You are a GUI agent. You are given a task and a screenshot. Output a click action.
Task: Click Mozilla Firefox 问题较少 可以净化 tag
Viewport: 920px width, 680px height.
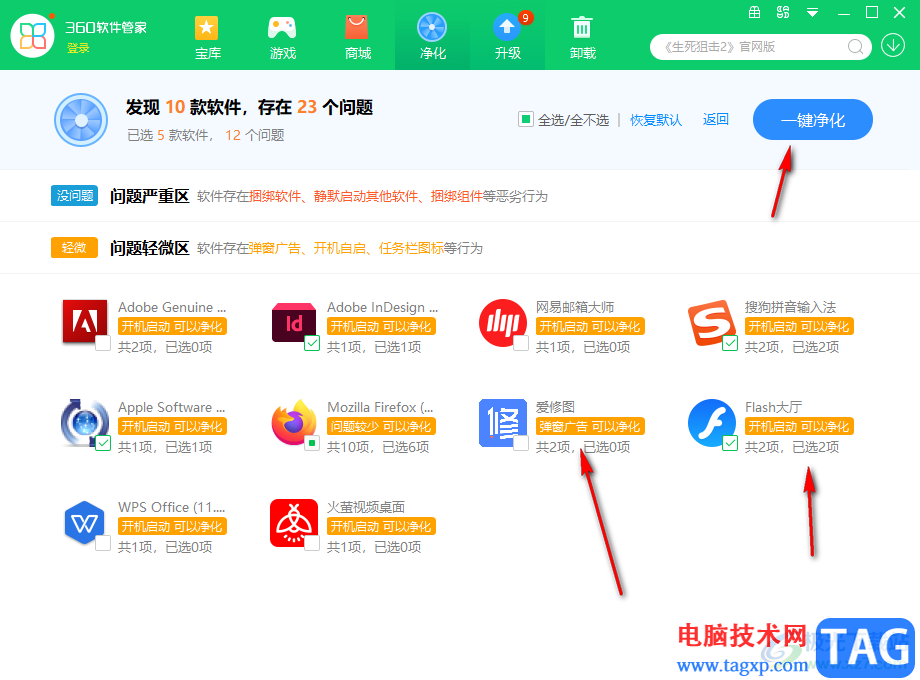pyautogui.click(x=381, y=427)
